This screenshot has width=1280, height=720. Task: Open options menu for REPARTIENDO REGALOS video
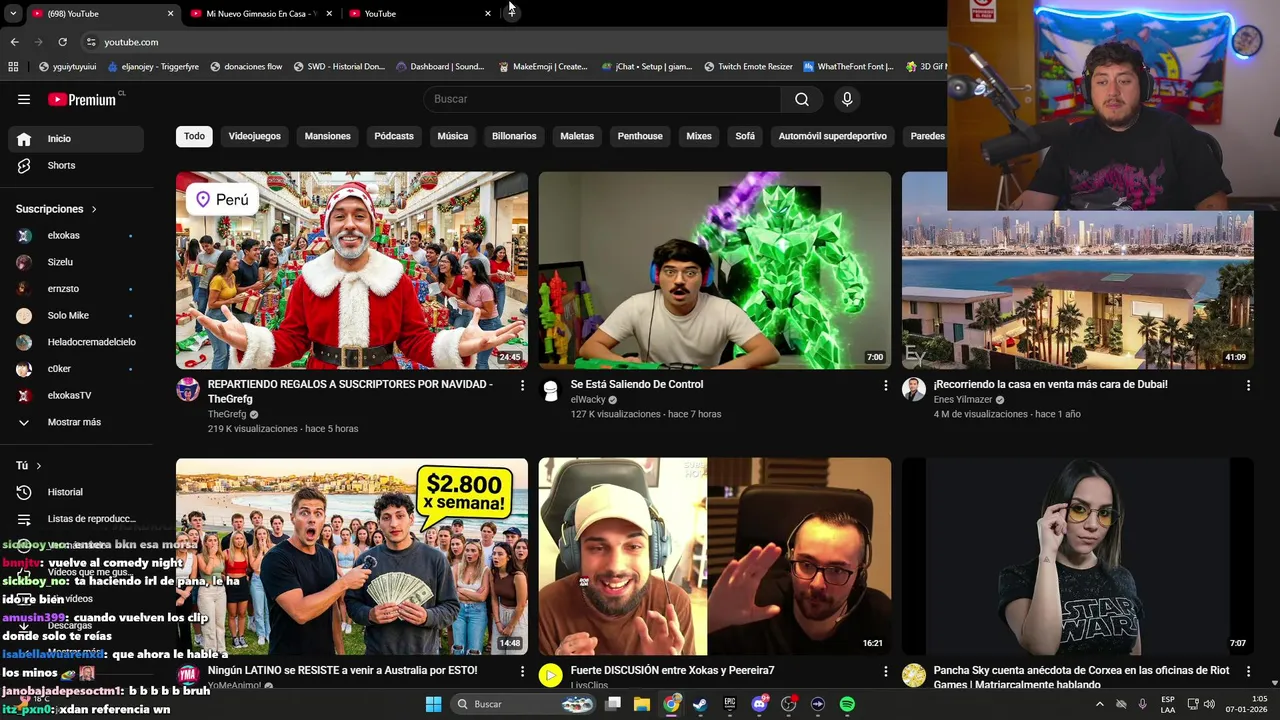[x=522, y=385]
